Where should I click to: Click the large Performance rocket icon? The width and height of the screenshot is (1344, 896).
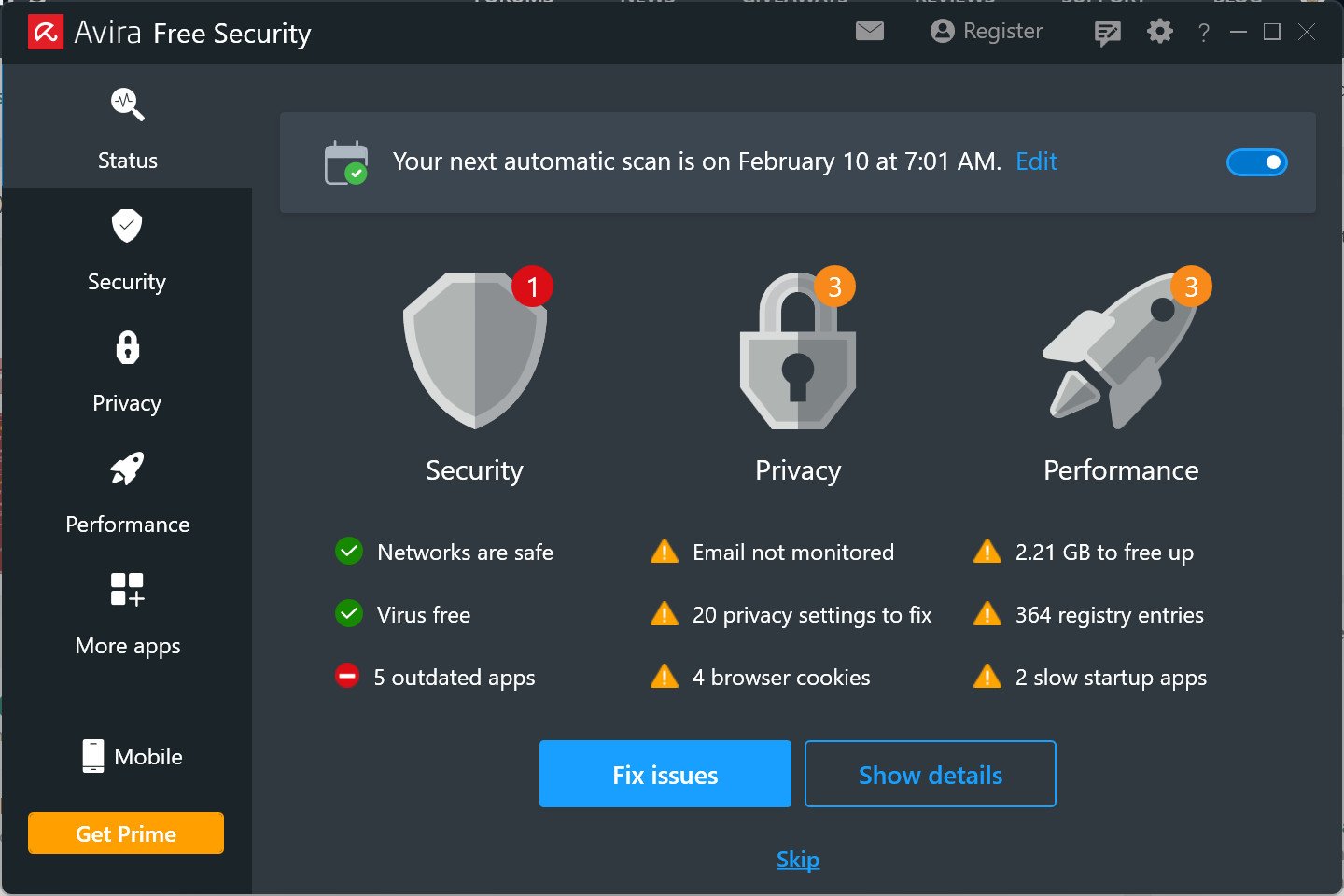point(1120,353)
